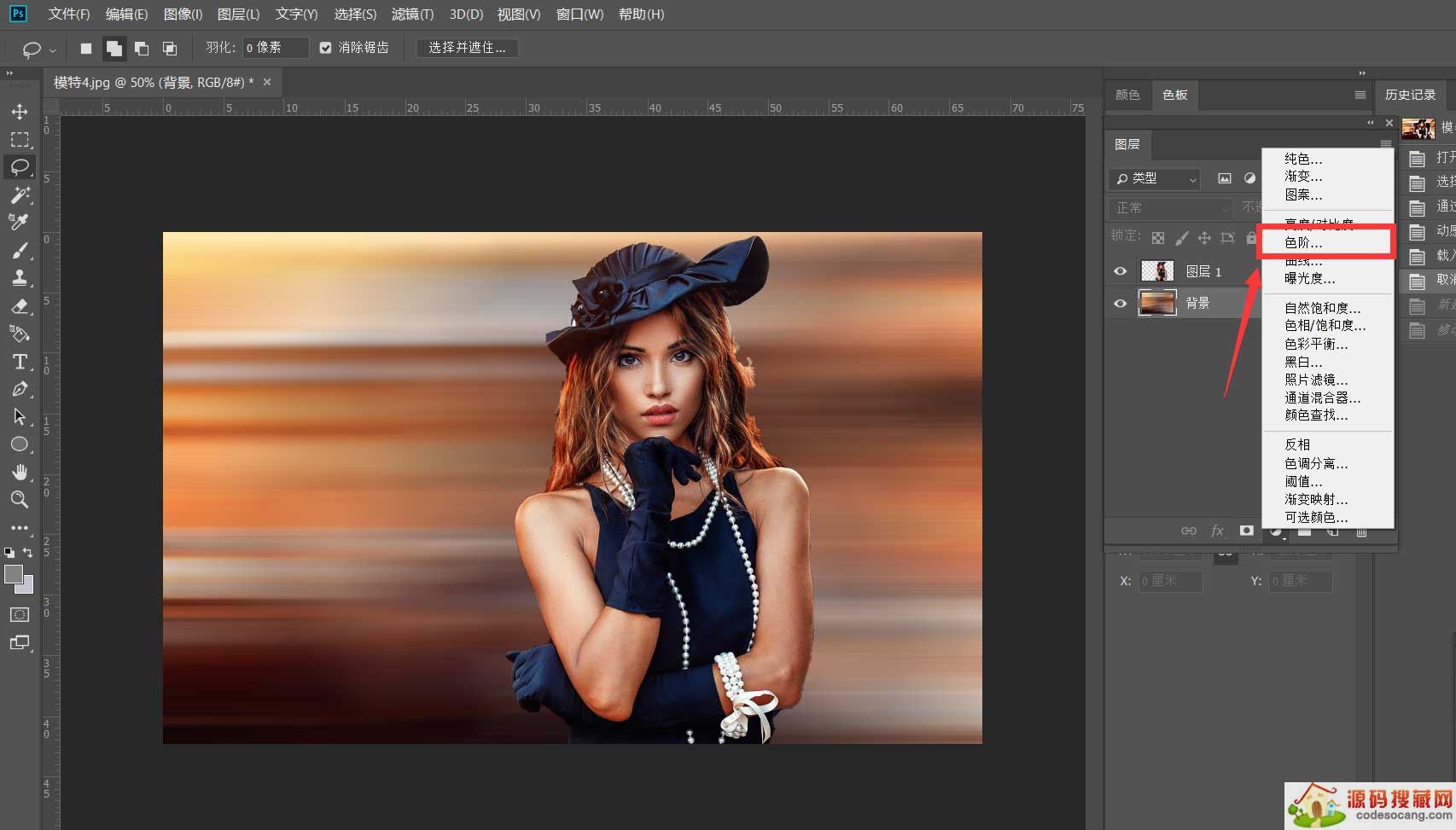Open the 图层 panel options menu
Image resolution: width=1456 pixels, height=830 pixels.
pos(1386,144)
